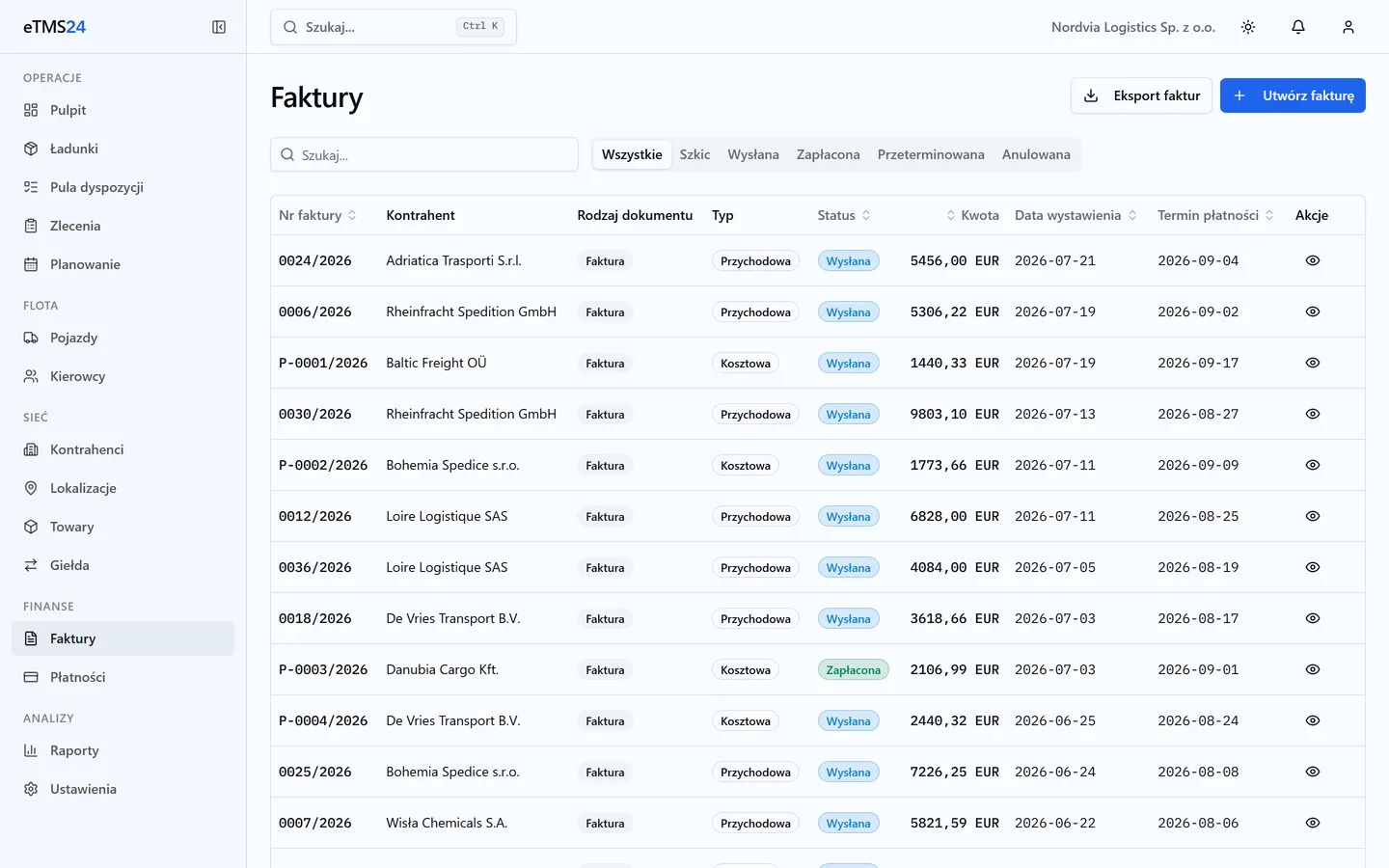View invoice P-0002/2026 eye icon
This screenshot has width=1389, height=868.
point(1312,465)
